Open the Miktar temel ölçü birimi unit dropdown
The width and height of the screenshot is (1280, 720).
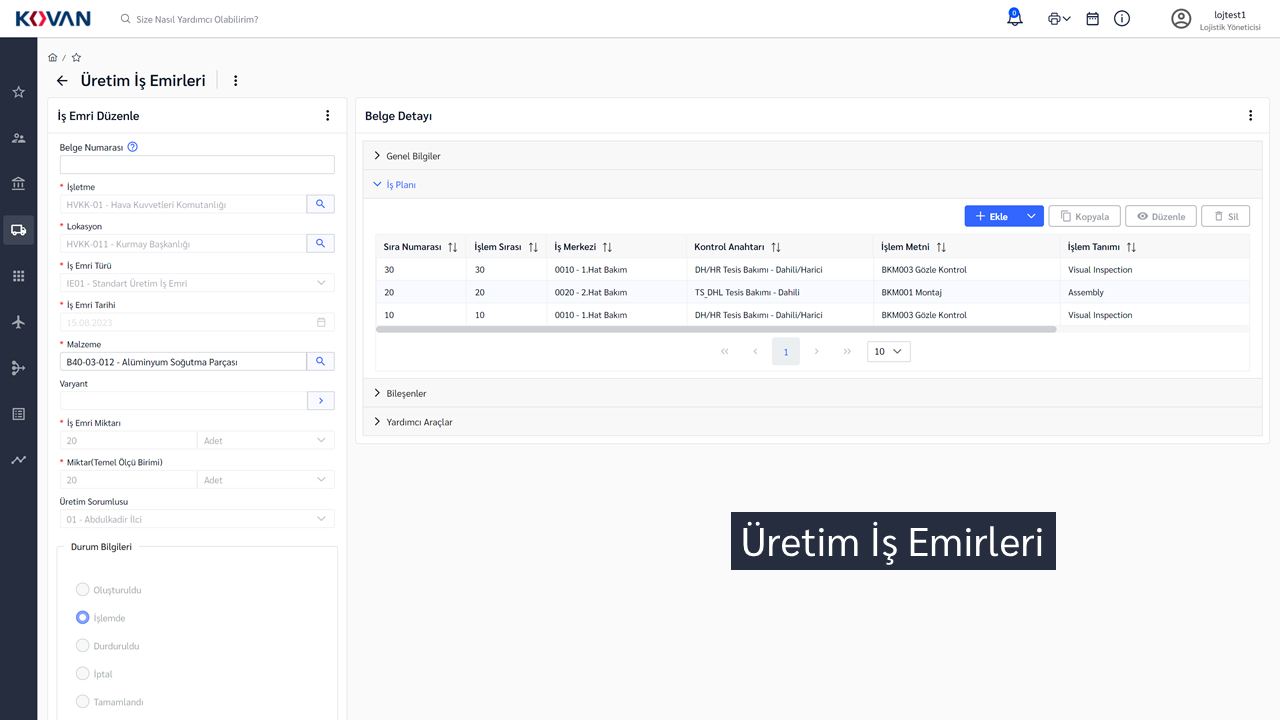[266, 480]
